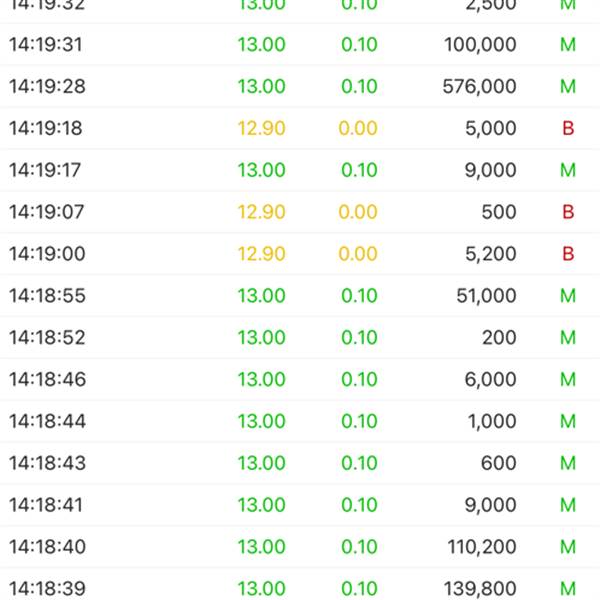Image resolution: width=600 pixels, height=600 pixels.
Task: Select the 0.10 change at 14:18:55
Action: (x=359, y=295)
